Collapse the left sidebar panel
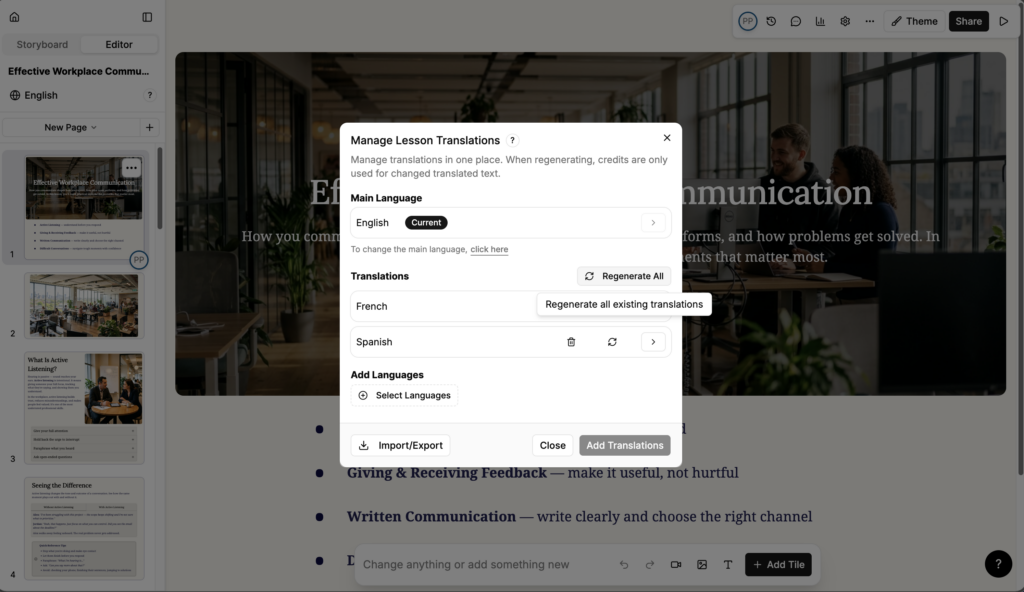Screen dimensions: 1024x592 pyautogui.click(x=147, y=17)
